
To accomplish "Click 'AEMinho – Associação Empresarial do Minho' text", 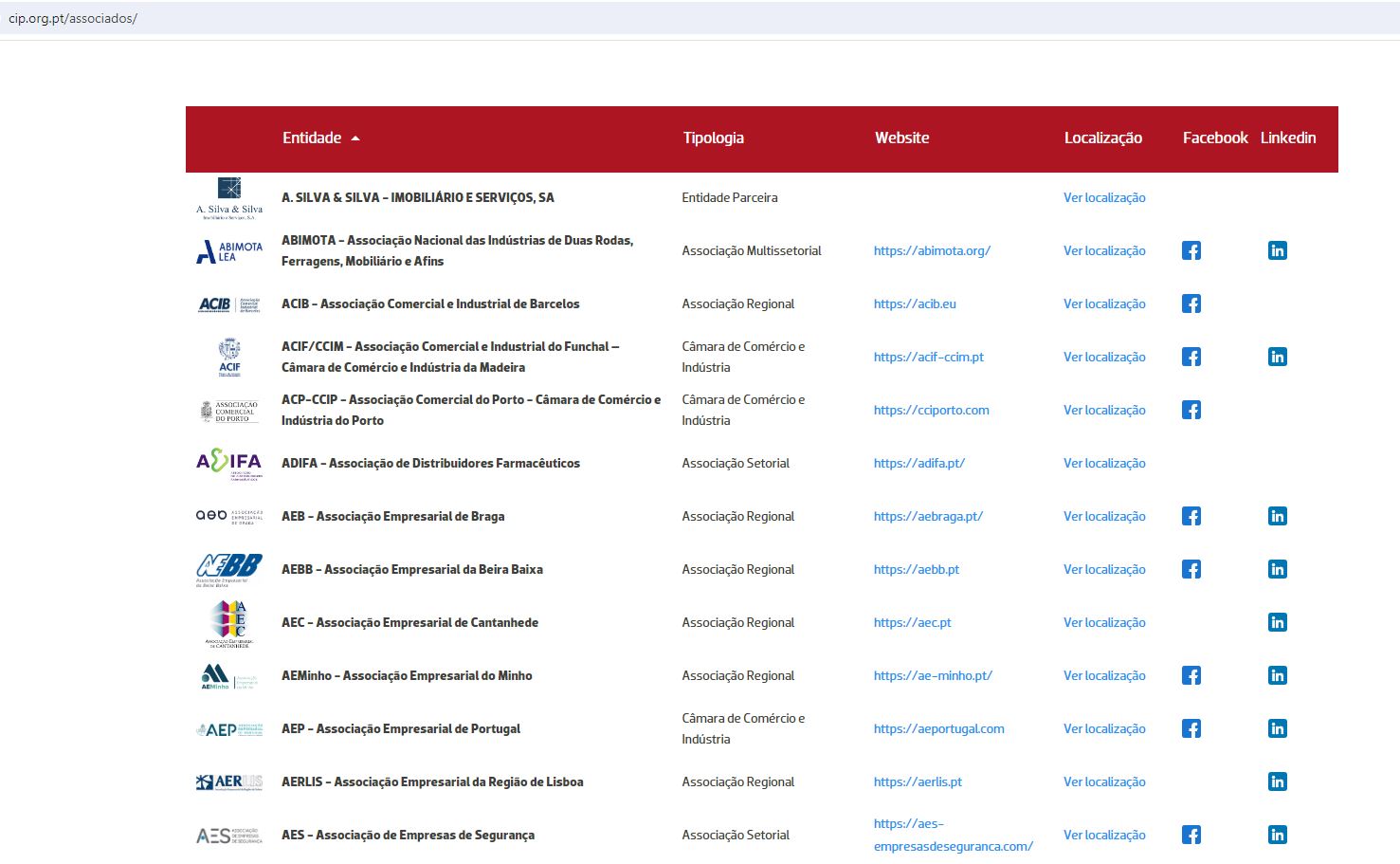I will coord(407,675).
